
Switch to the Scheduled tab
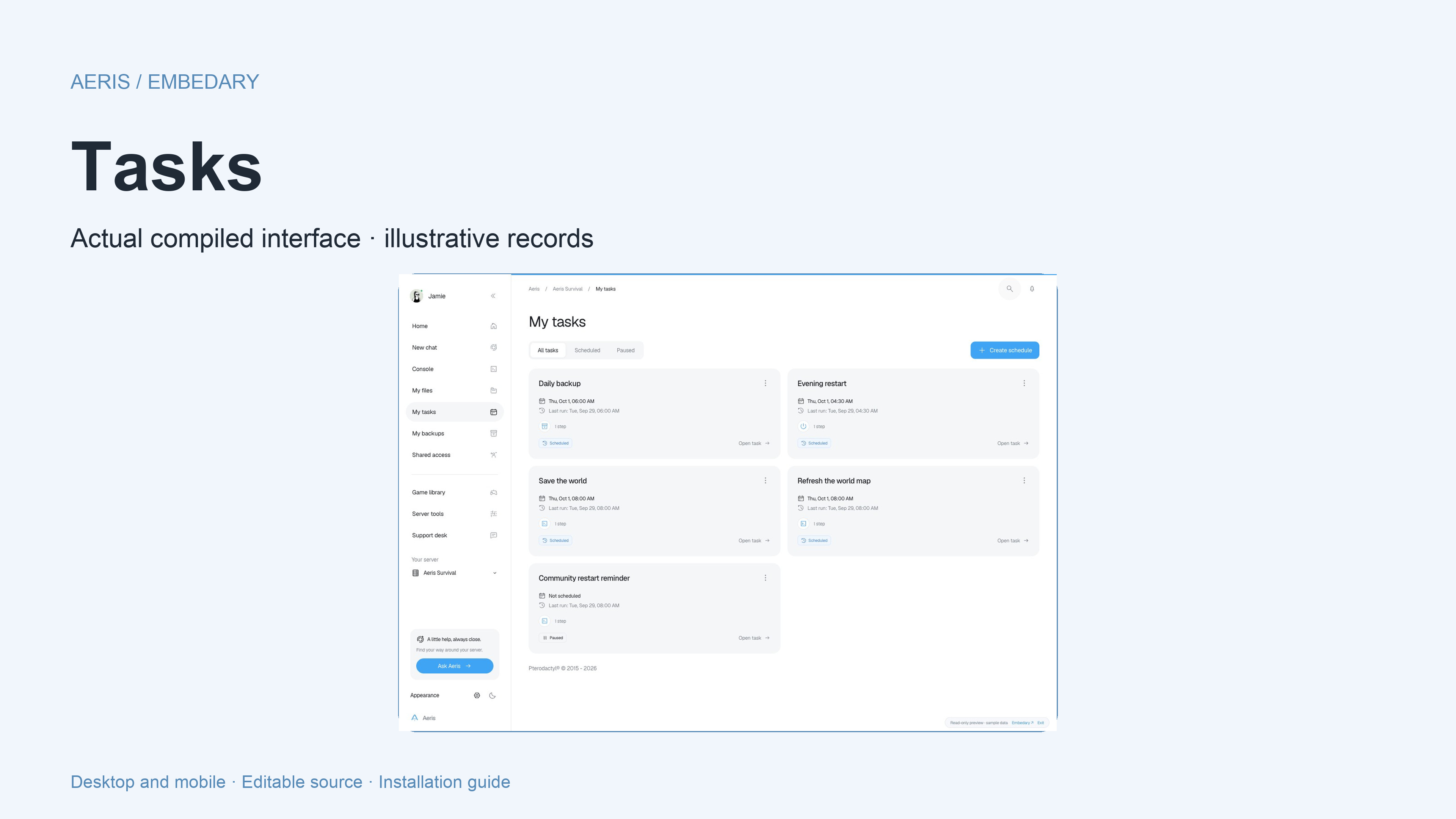click(587, 350)
